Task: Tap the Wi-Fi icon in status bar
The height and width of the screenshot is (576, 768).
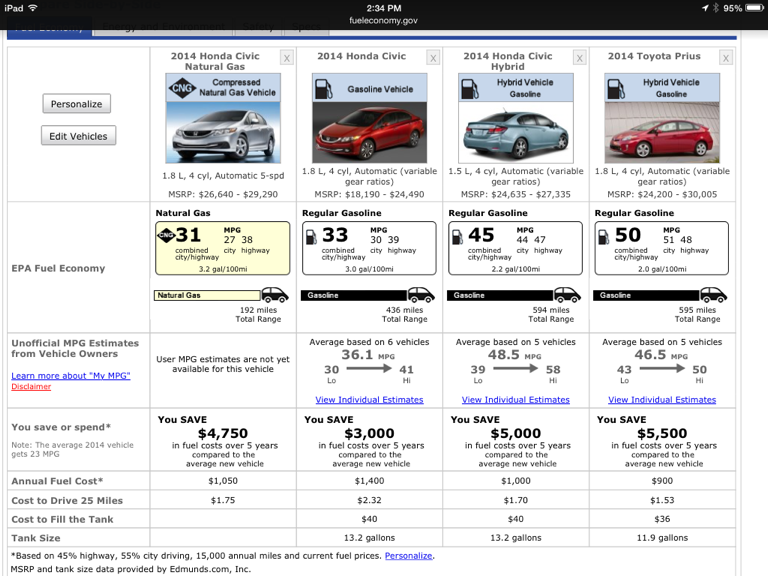Action: tap(33, 8)
